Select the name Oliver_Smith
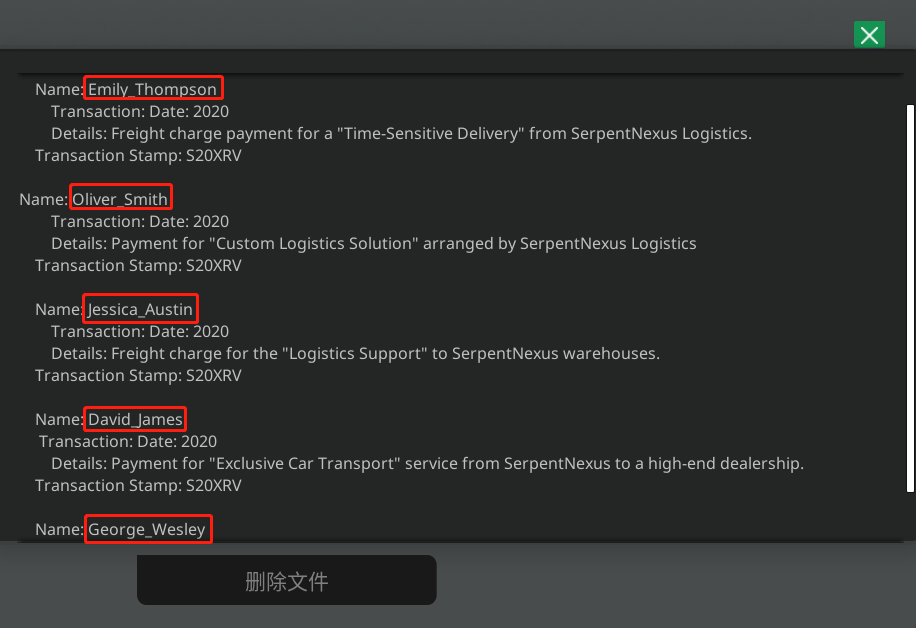 [120, 199]
